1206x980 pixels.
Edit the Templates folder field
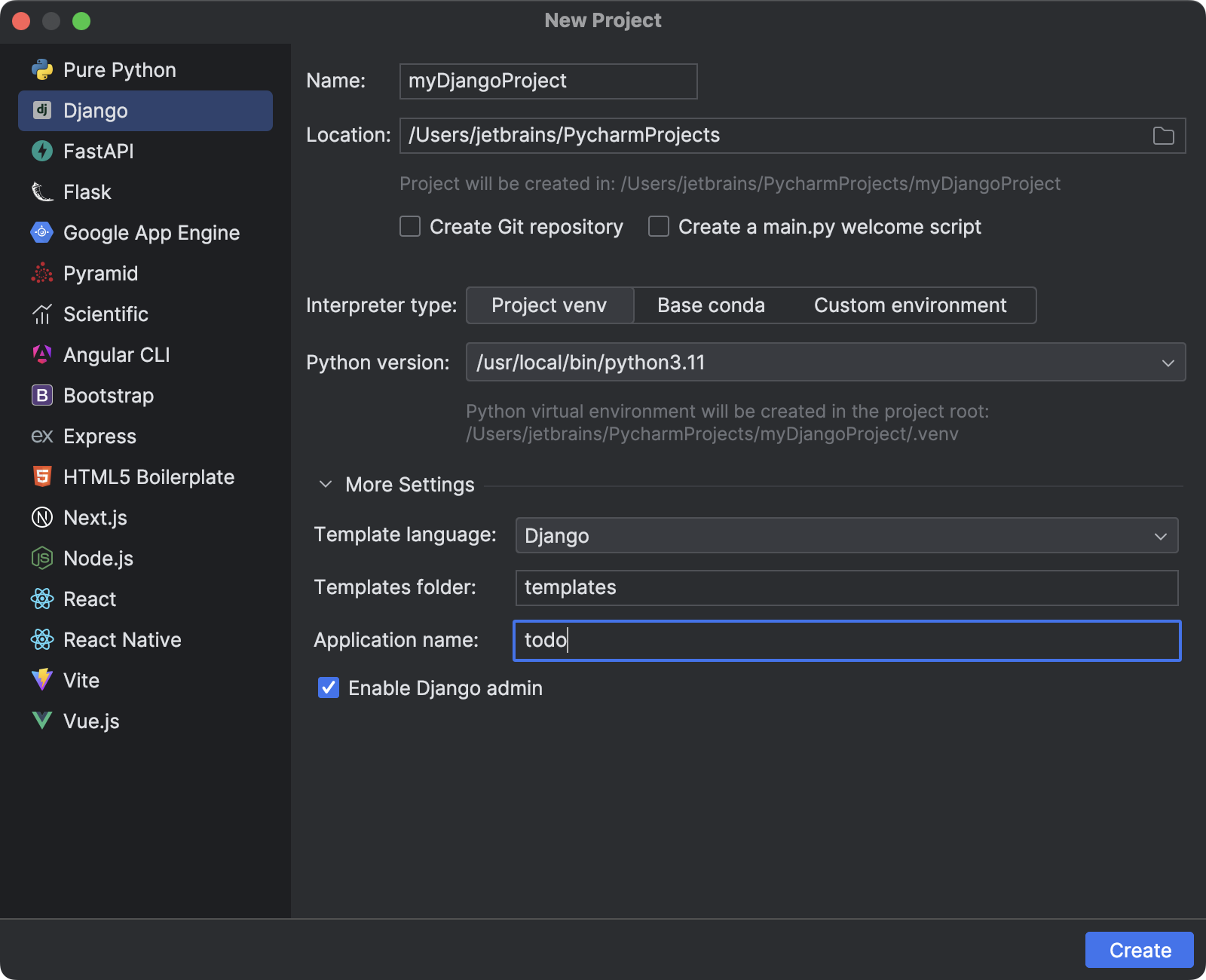(x=846, y=588)
